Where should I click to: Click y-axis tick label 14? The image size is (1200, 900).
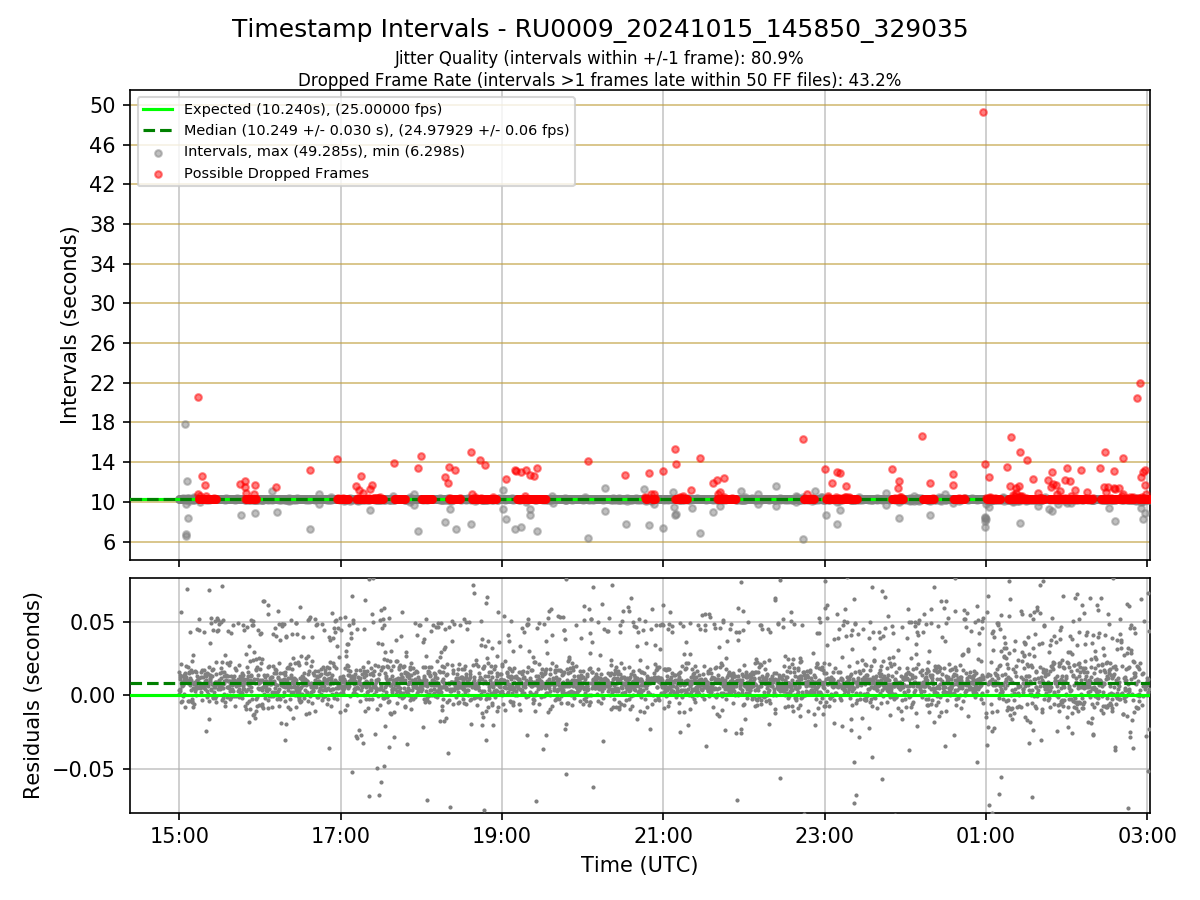click(103, 462)
